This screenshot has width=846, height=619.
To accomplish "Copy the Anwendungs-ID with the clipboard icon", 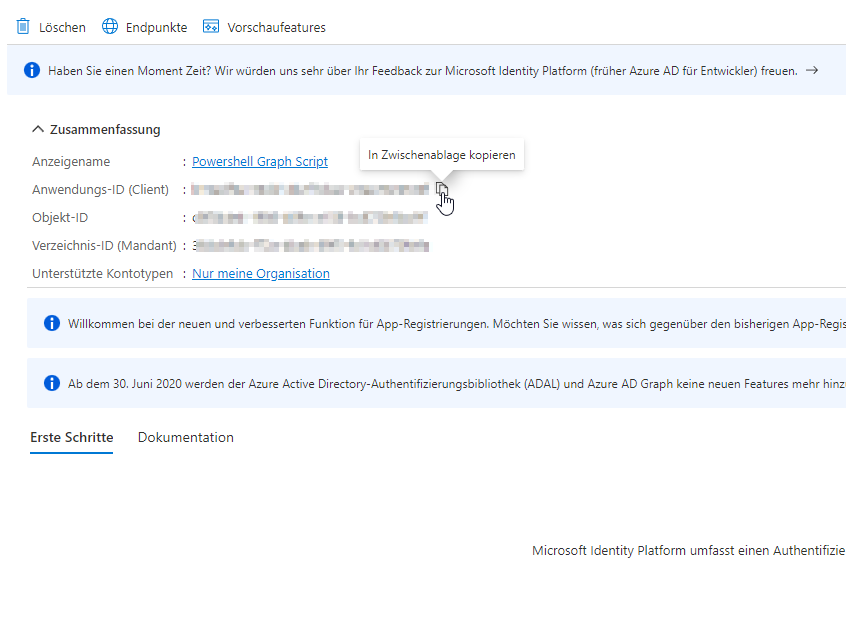I will [441, 189].
